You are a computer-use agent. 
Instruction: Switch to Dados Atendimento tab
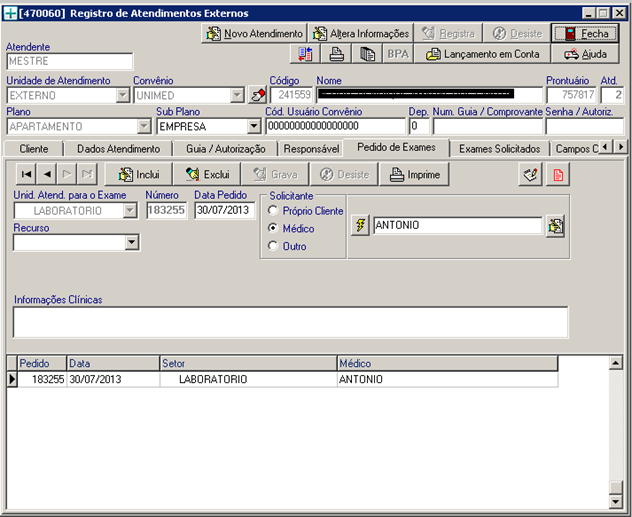pyautogui.click(x=118, y=149)
